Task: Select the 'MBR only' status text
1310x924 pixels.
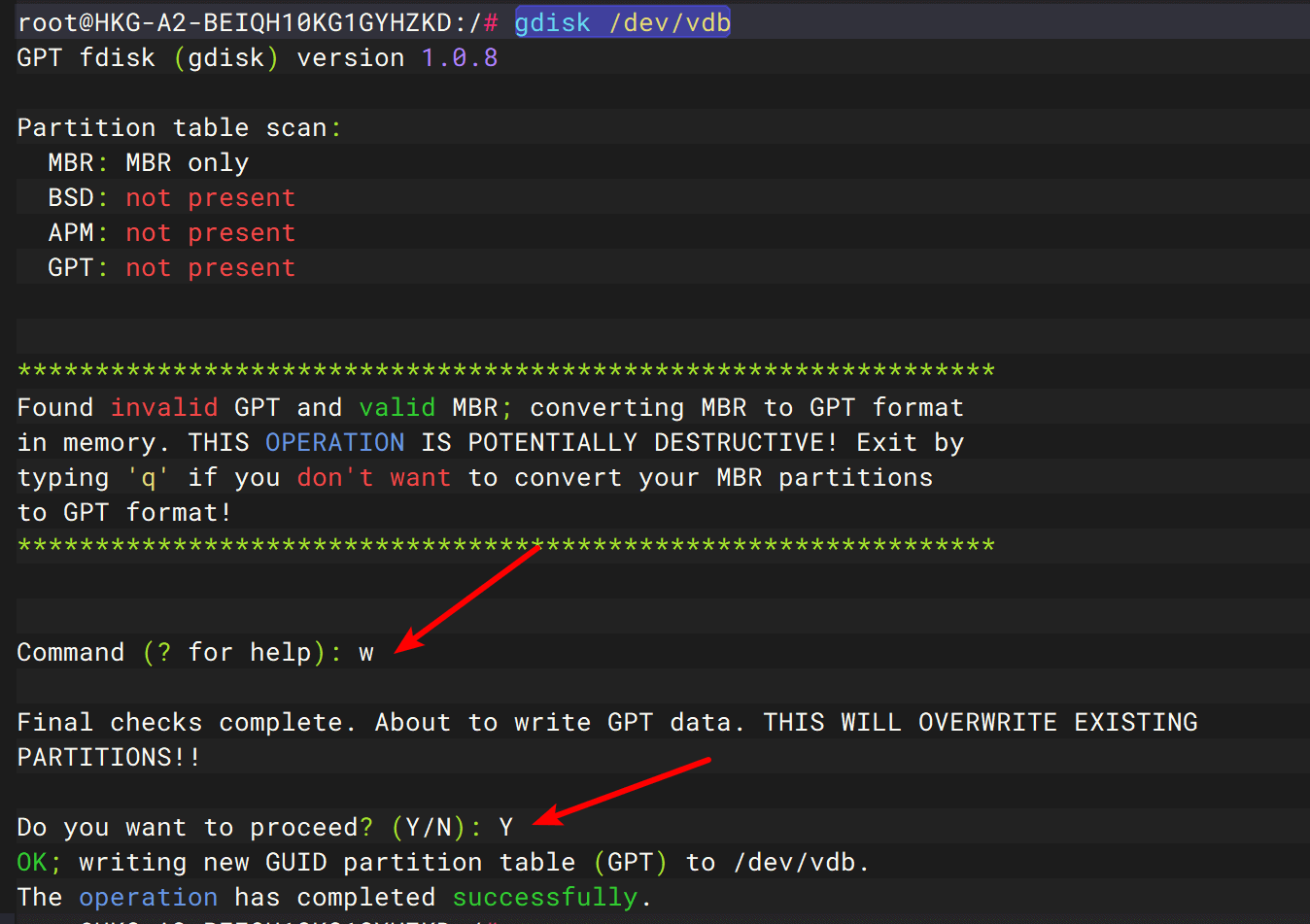Action: (187, 163)
